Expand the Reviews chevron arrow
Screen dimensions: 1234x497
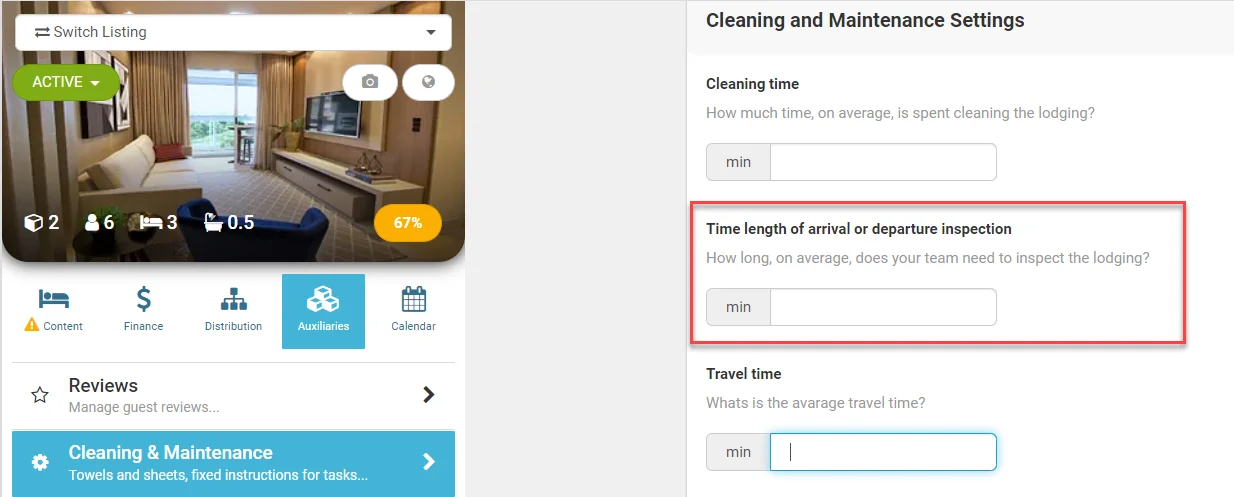click(x=429, y=395)
